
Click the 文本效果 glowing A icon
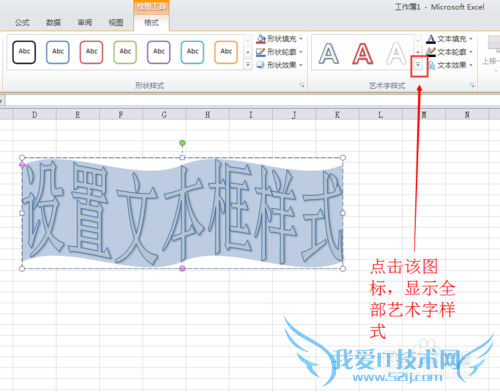[x=431, y=65]
